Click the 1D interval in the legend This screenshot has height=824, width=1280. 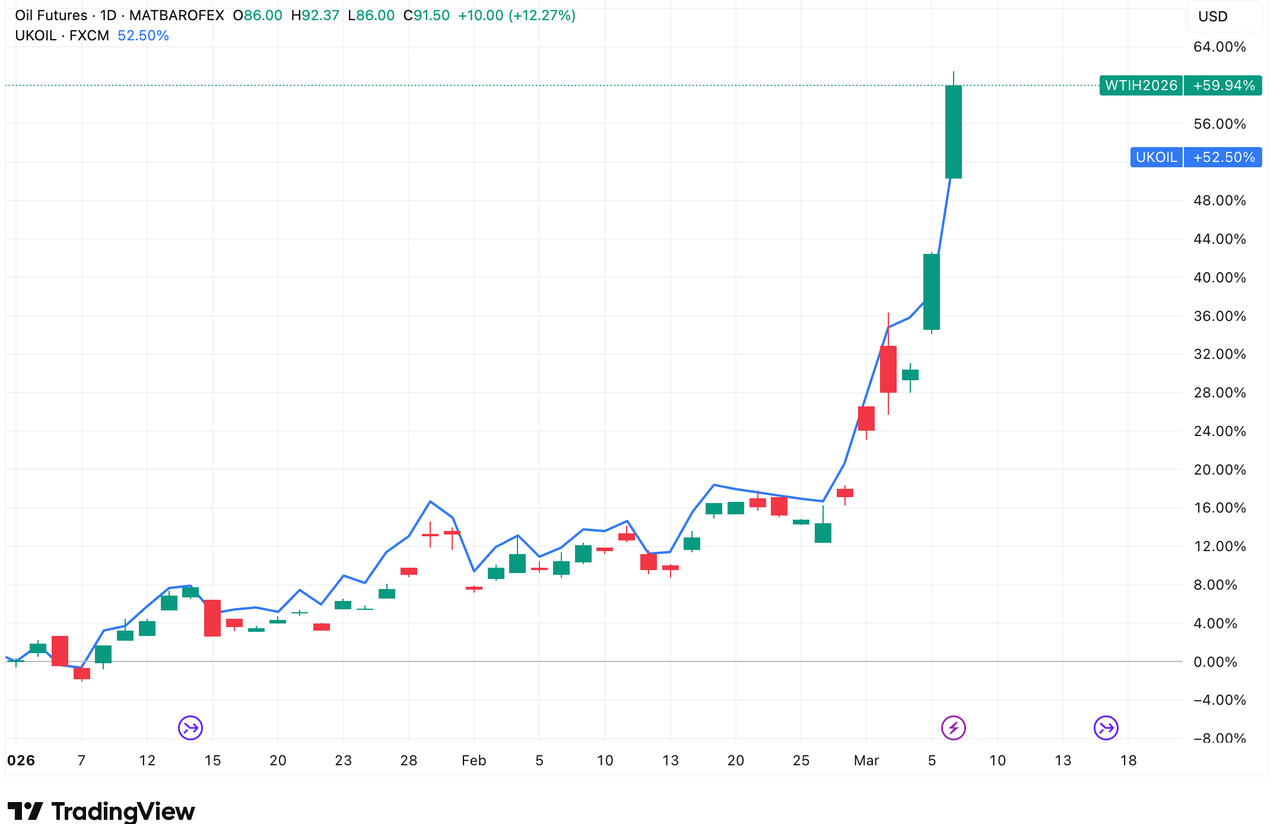(x=109, y=16)
